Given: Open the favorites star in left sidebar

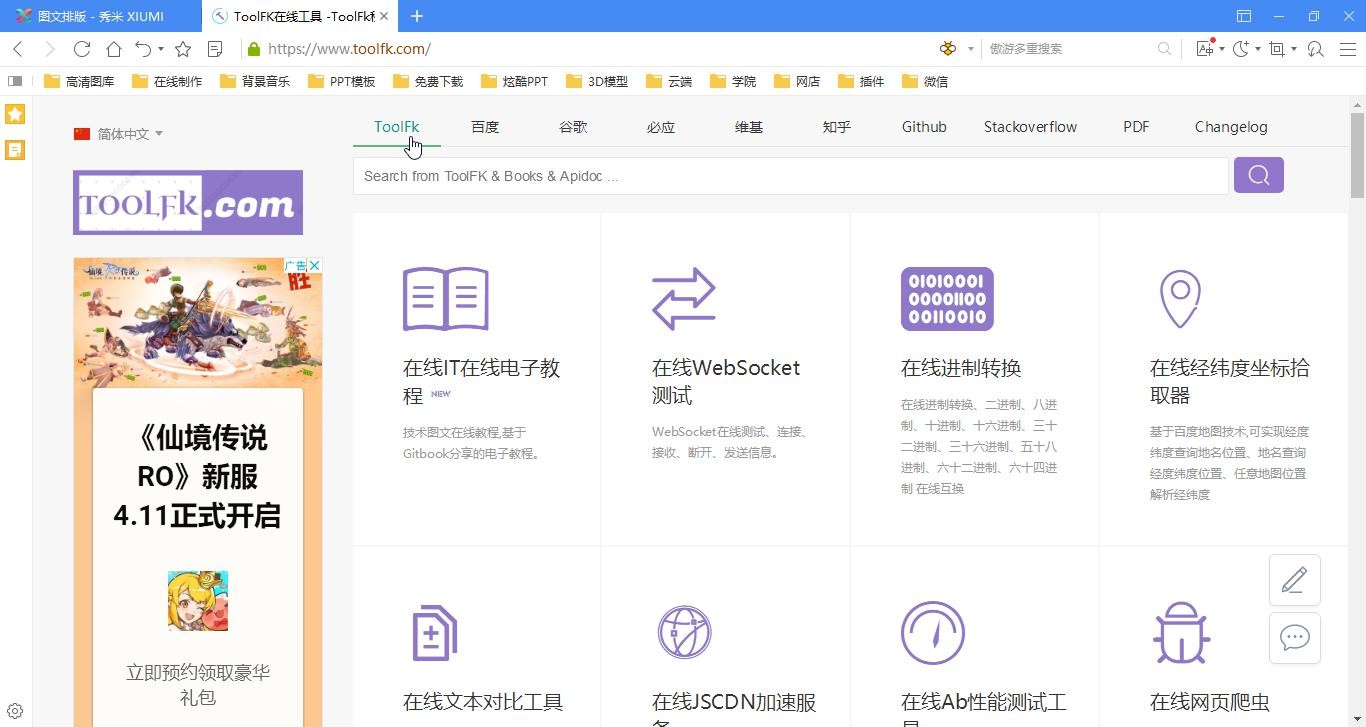Looking at the screenshot, I should (x=15, y=114).
